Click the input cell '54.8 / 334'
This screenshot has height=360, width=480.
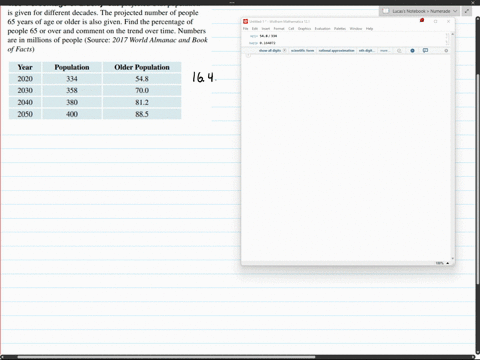(x=268, y=36)
